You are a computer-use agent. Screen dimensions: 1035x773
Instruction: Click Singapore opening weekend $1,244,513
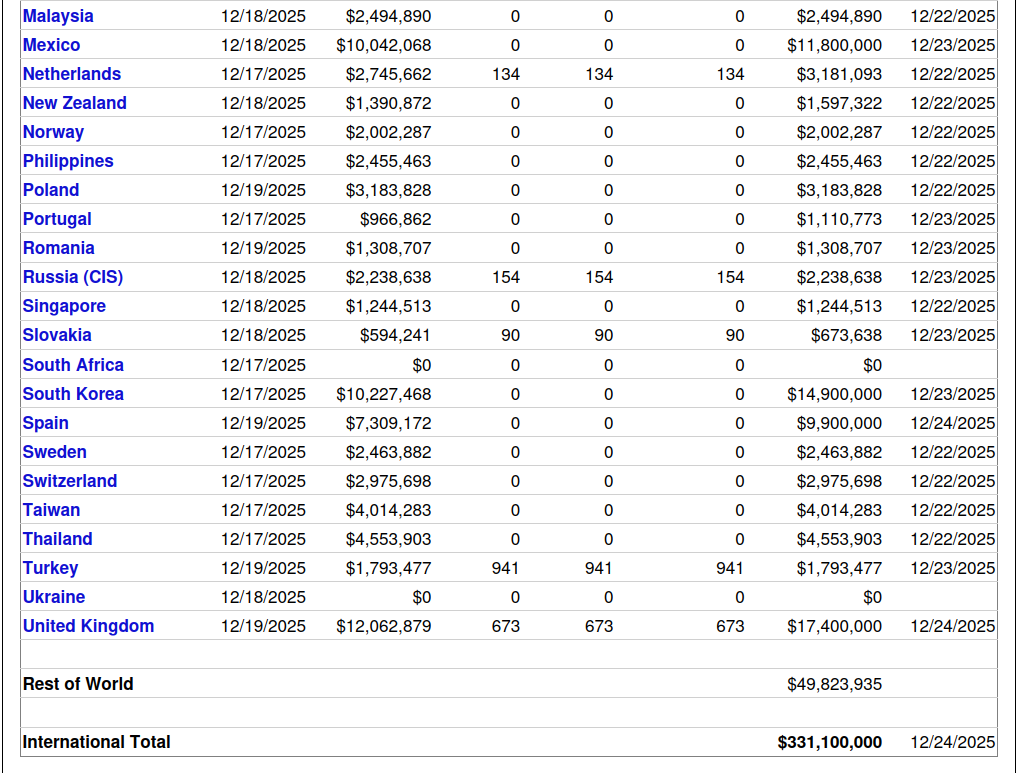point(388,307)
